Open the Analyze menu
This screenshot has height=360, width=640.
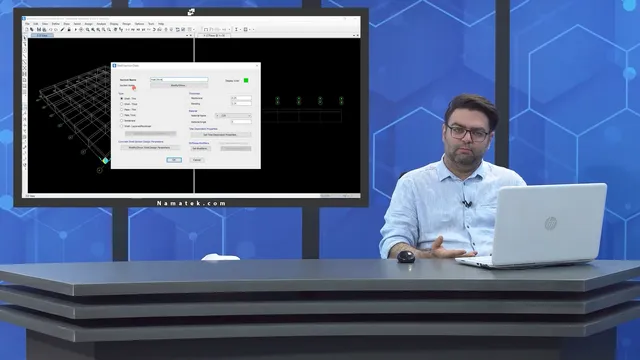click(x=101, y=24)
